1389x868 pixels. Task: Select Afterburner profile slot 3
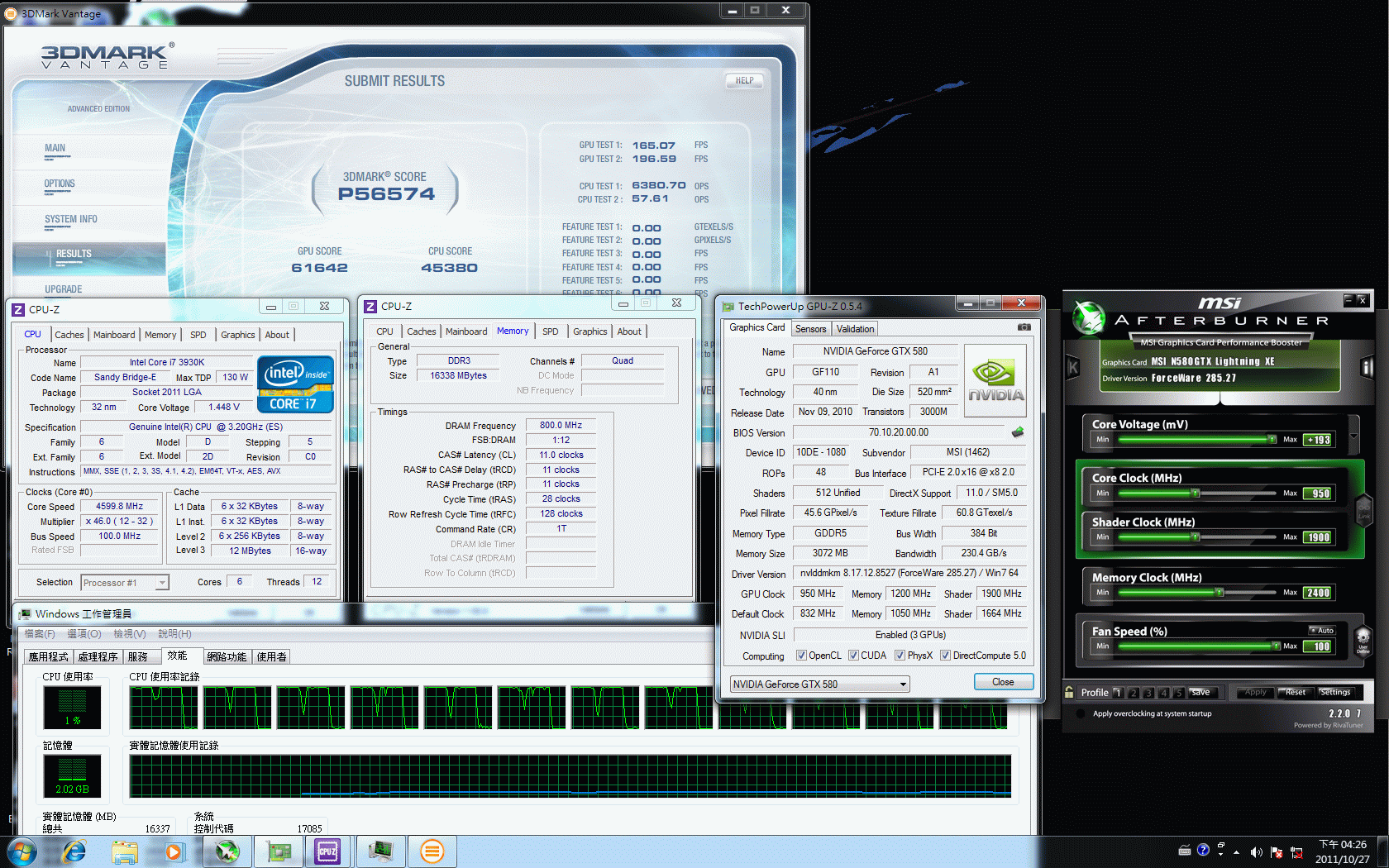click(x=1148, y=693)
